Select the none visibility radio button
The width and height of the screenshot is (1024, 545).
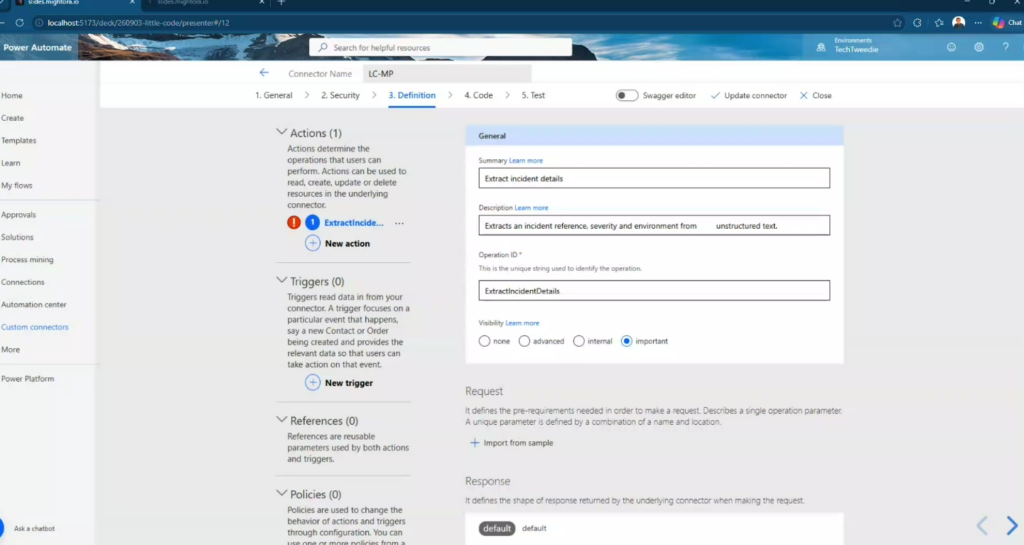pyautogui.click(x=484, y=341)
